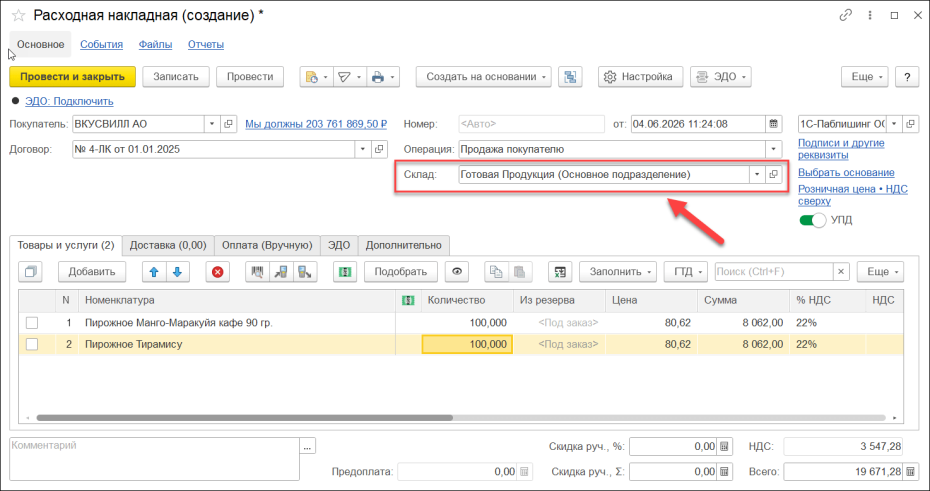The width and height of the screenshot is (930, 491).
Task: Click barcode scanner search icon
Action: pyautogui.click(x=257, y=272)
